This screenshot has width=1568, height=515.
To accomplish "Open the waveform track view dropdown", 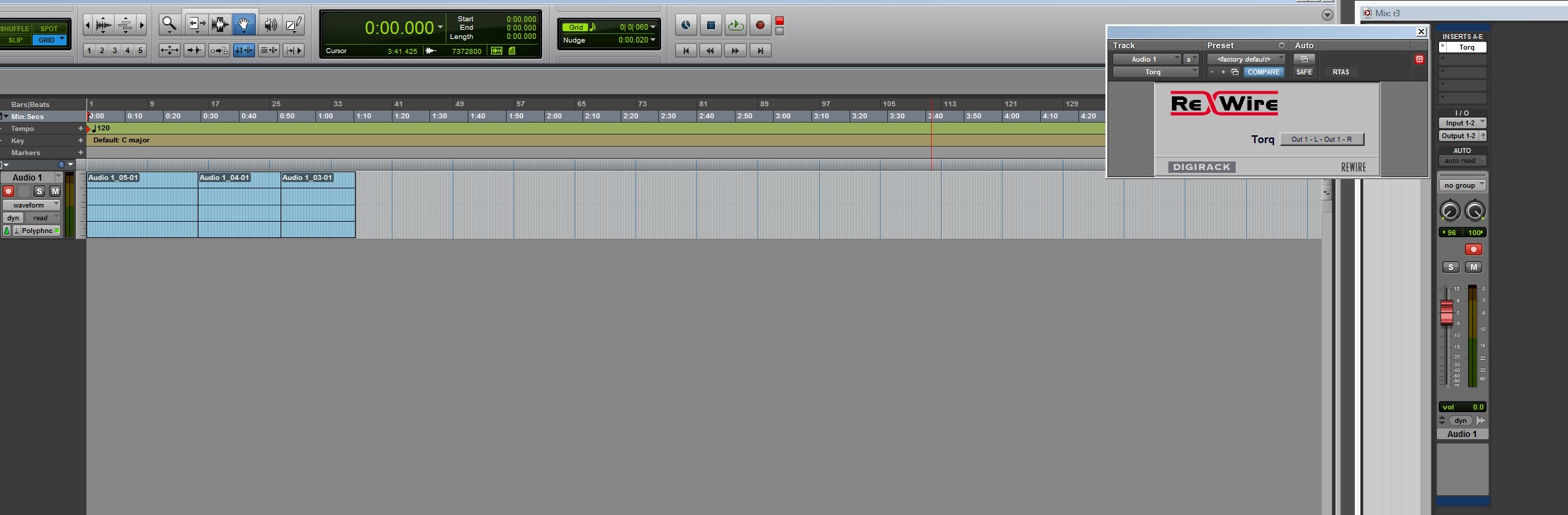I will point(32,205).
